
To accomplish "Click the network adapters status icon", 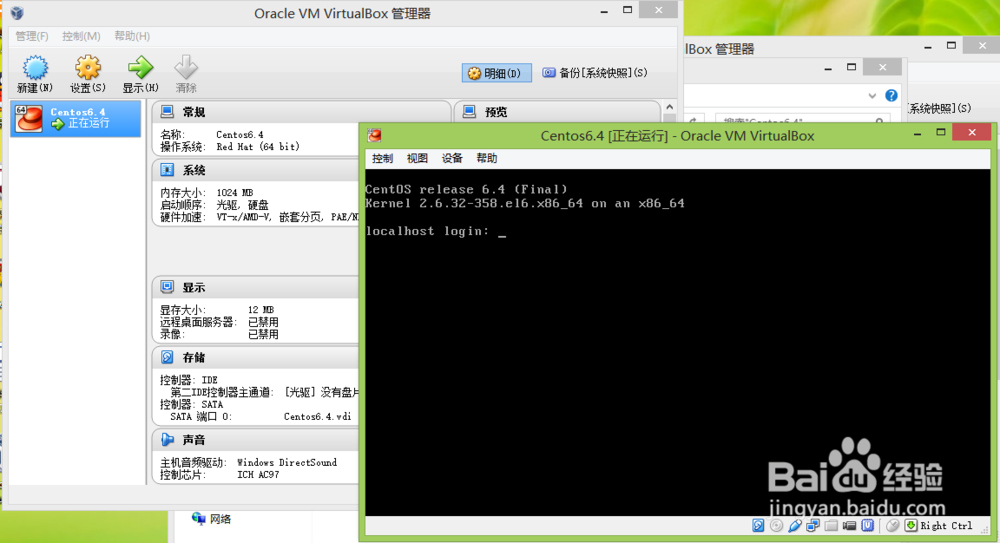I will point(813,525).
